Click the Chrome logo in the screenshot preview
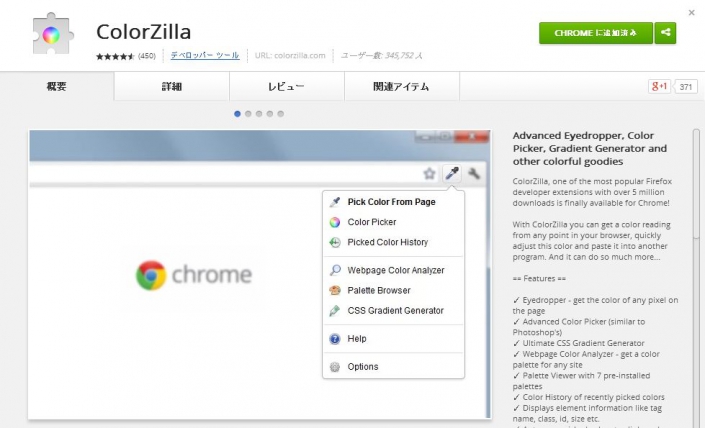The height and width of the screenshot is (428, 705). 151,275
